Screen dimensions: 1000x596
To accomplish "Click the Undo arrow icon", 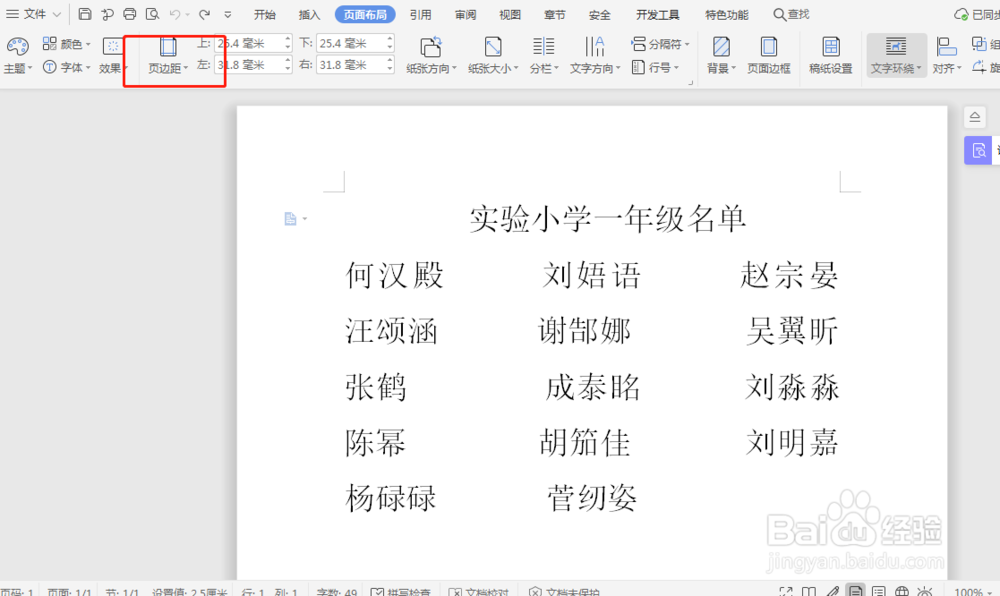I will [x=174, y=14].
